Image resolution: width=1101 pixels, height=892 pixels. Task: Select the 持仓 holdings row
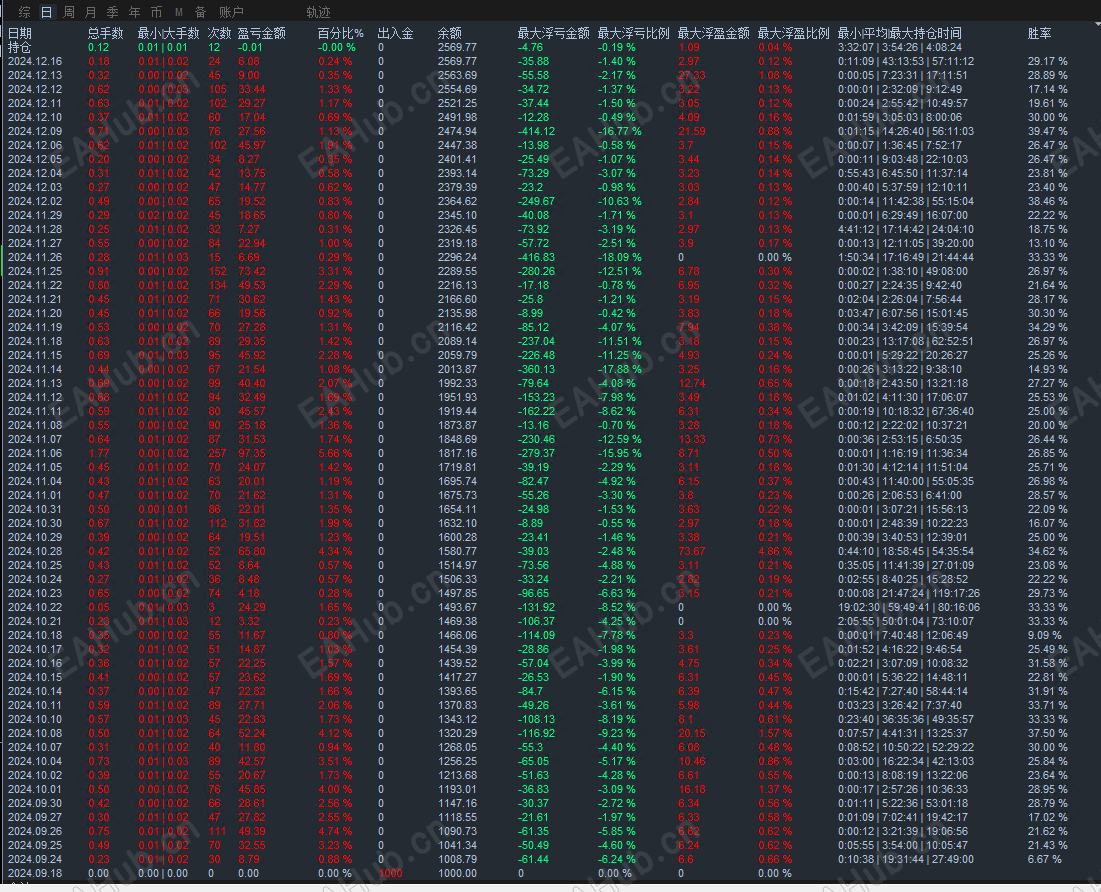coord(550,47)
